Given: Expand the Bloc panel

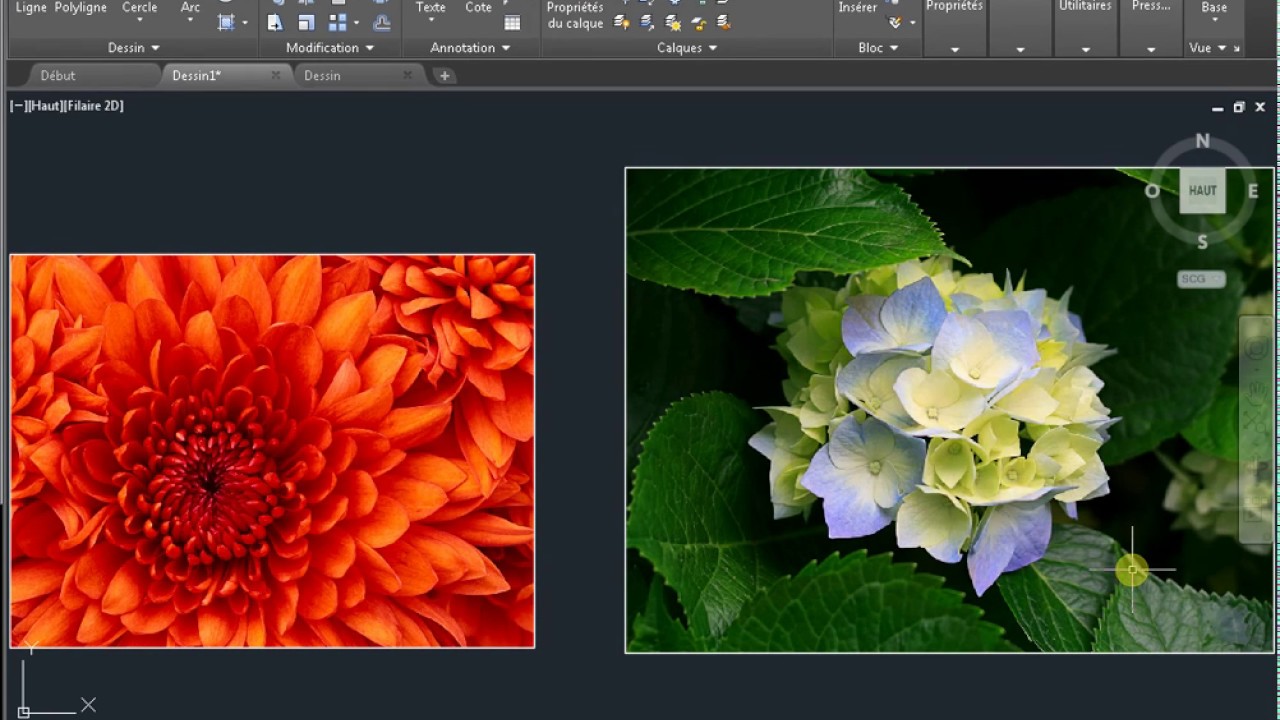Looking at the screenshot, I should point(878,47).
